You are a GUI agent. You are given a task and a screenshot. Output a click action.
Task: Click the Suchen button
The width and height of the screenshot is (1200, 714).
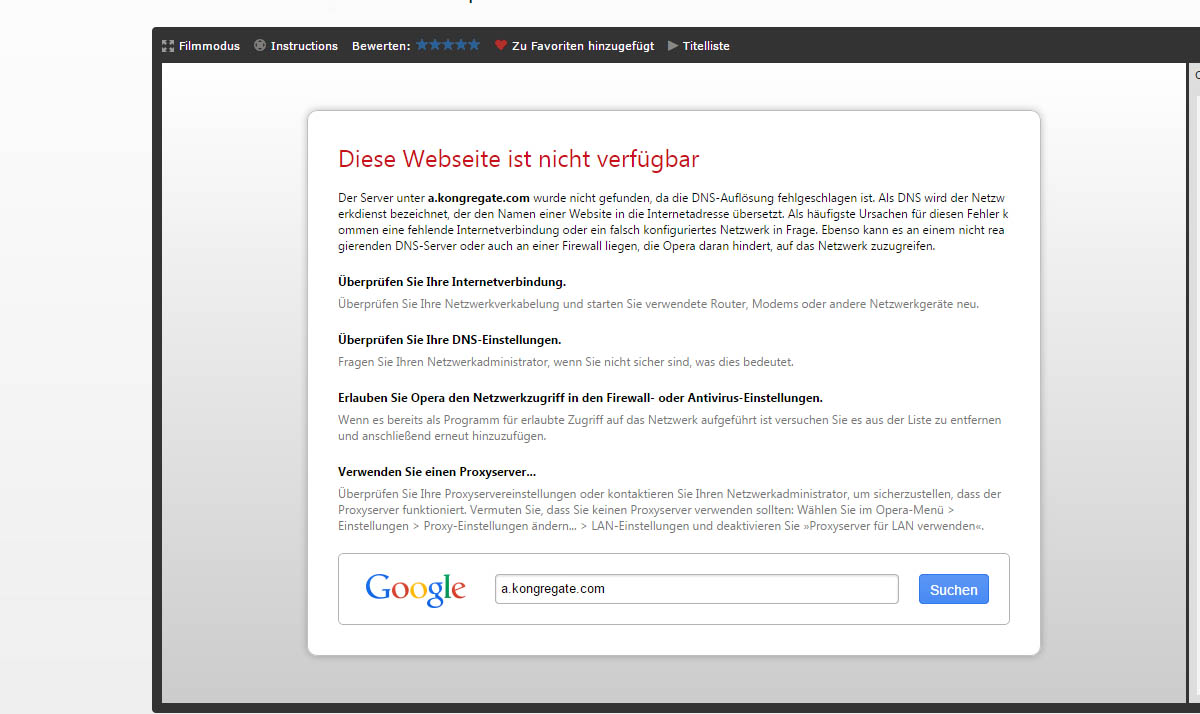pos(953,589)
